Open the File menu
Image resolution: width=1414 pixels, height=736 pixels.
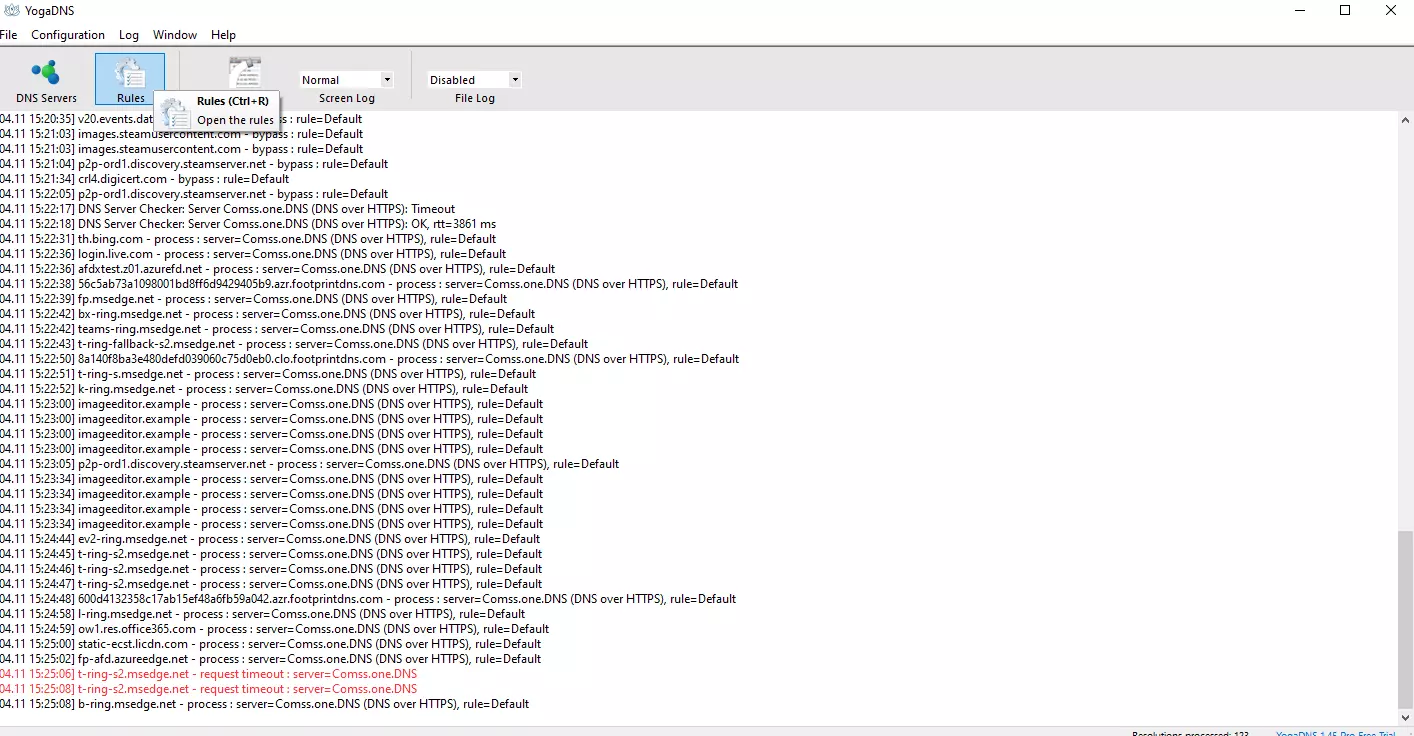tap(8, 35)
